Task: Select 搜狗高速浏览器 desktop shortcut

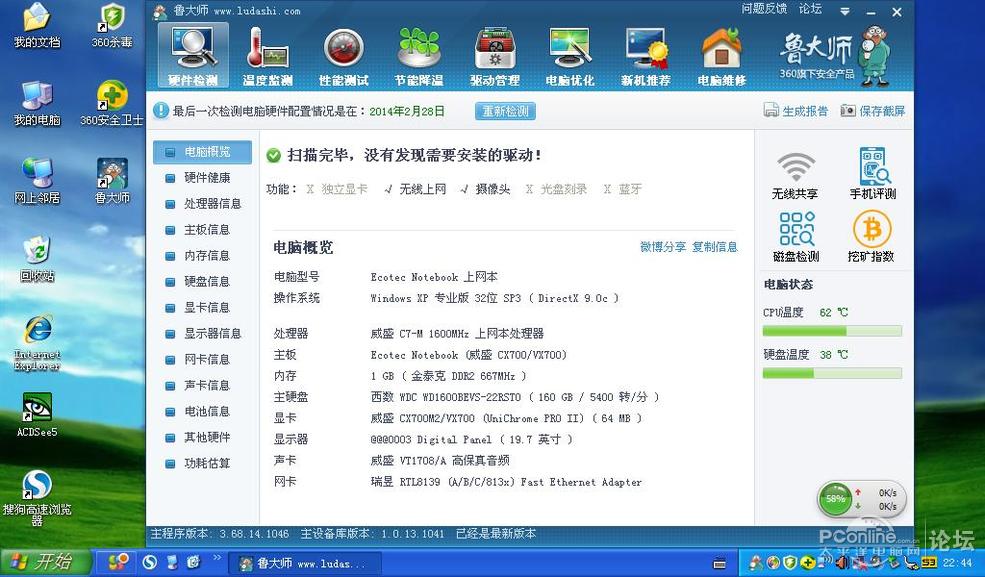Action: 37,498
